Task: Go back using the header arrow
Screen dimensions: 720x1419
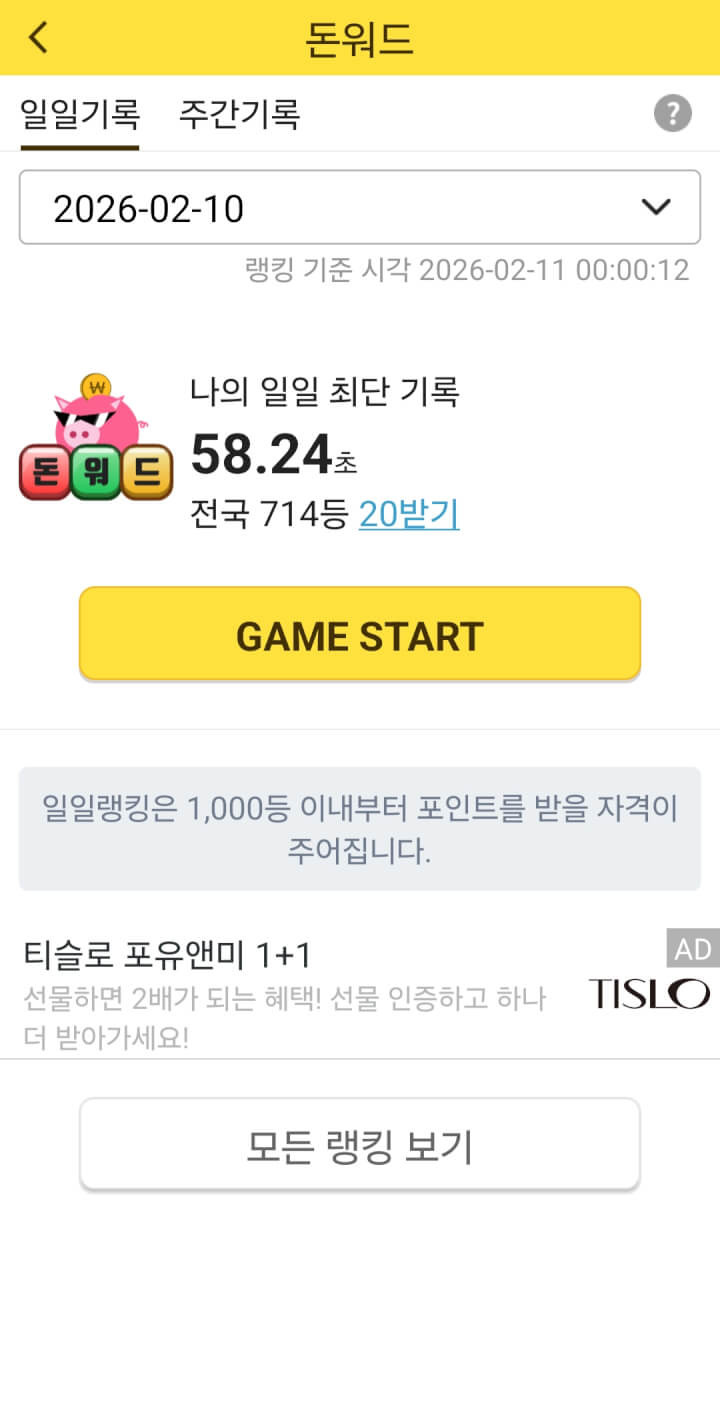Action: click(38, 37)
